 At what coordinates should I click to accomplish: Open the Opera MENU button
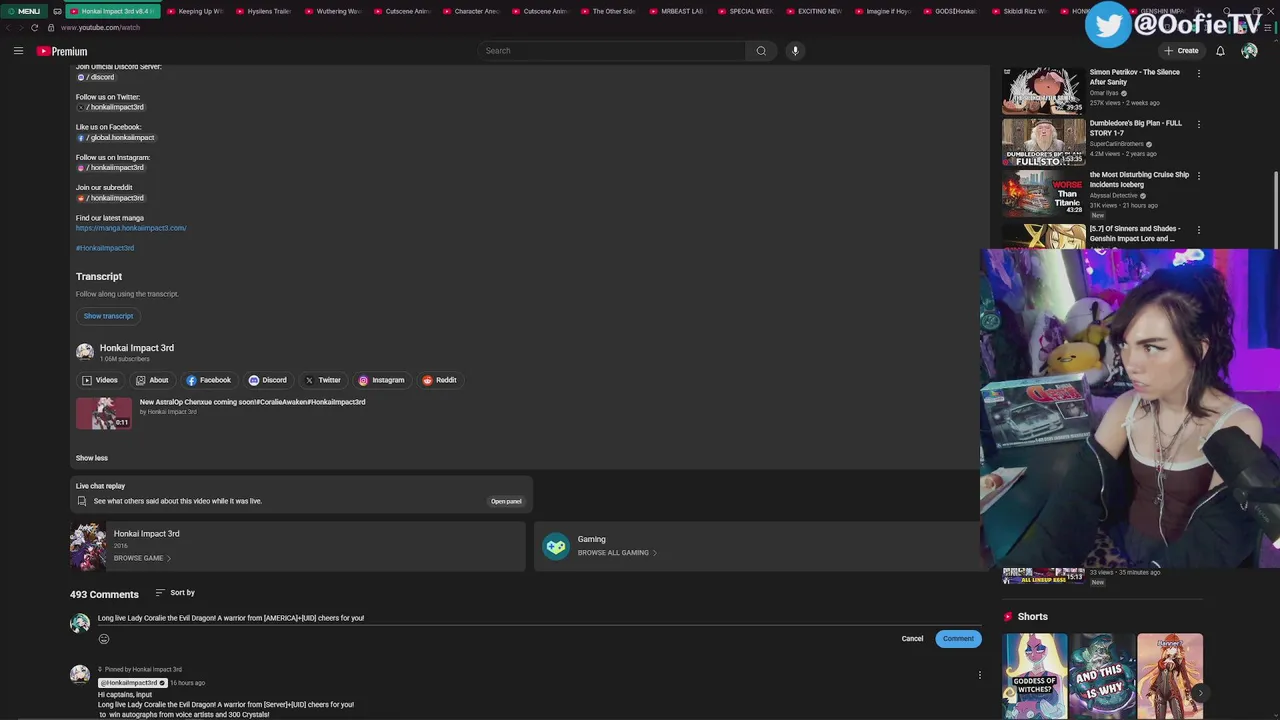[24, 11]
